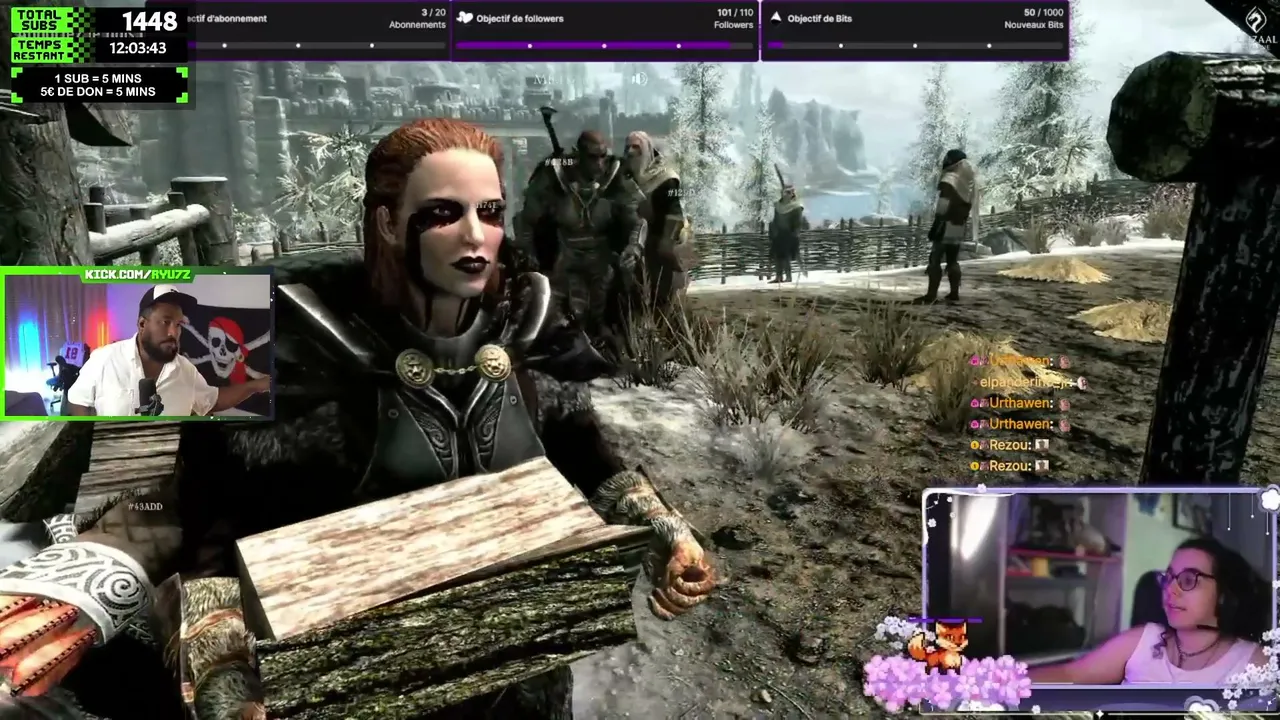
Task: Click the Objectif de followers progress bar
Action: pyautogui.click(x=604, y=45)
